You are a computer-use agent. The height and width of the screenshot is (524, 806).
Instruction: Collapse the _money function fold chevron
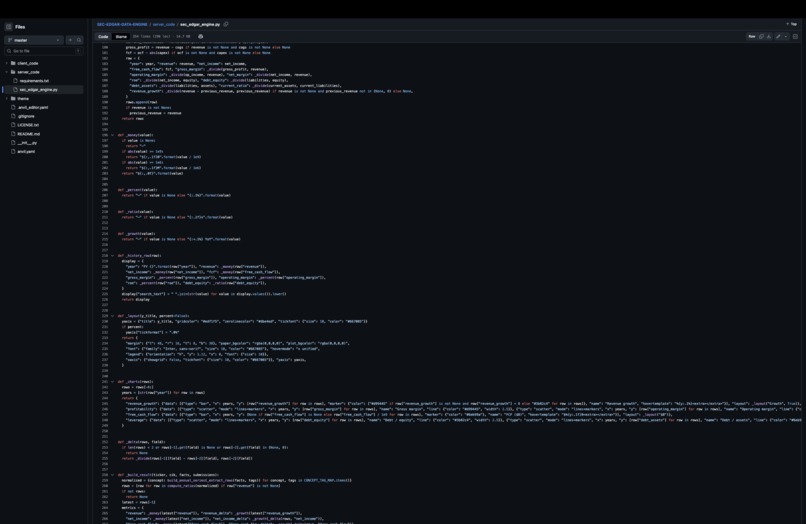(x=113, y=135)
